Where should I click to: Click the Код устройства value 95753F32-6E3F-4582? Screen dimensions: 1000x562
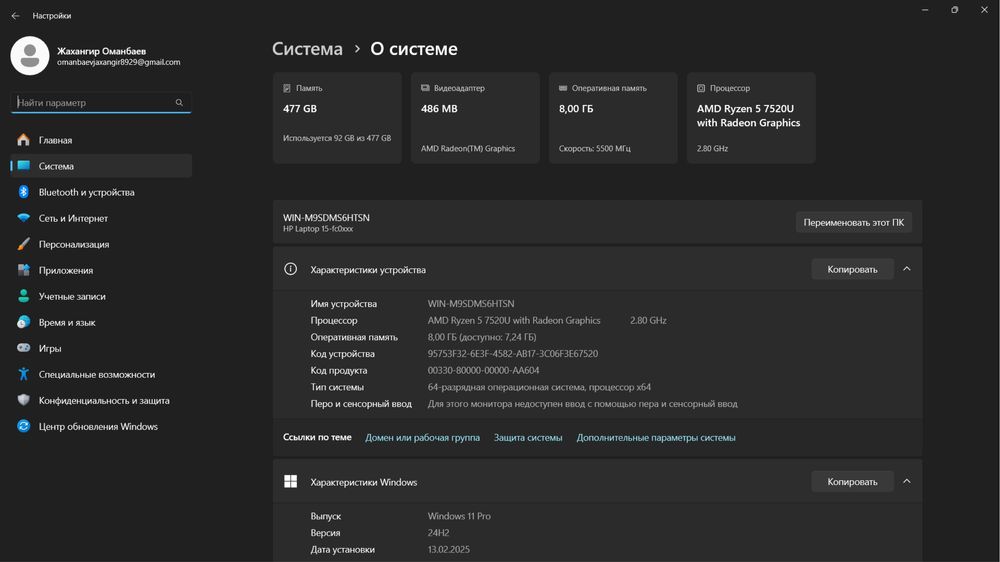point(513,353)
